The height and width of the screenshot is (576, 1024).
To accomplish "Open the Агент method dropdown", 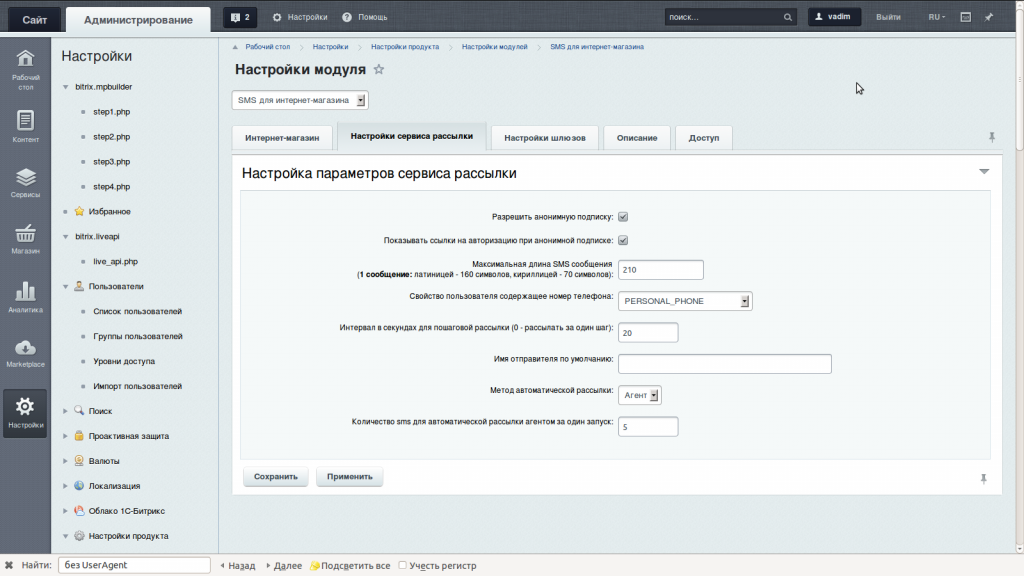I will [x=640, y=395].
